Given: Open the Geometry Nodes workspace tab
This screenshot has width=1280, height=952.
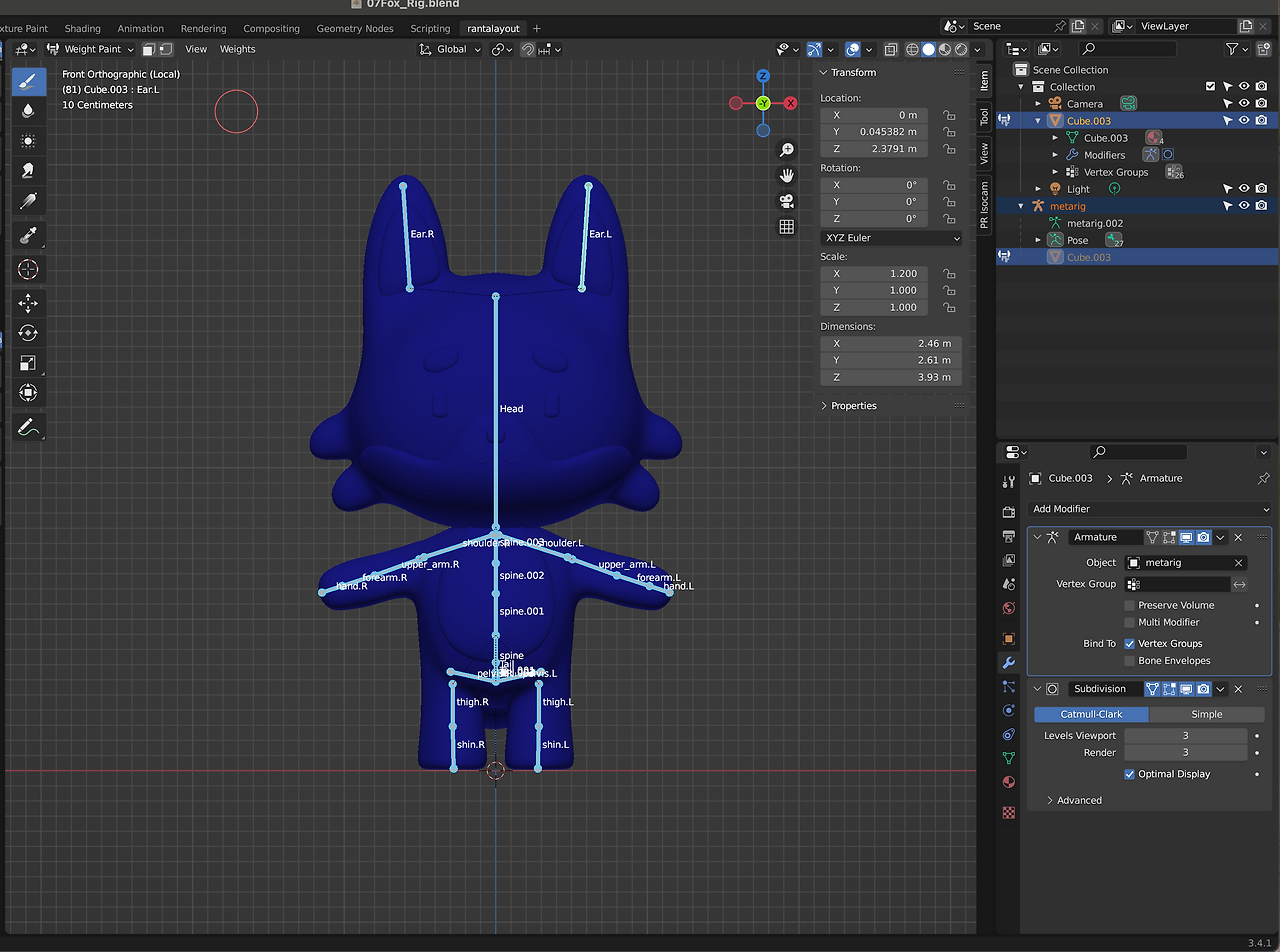Looking at the screenshot, I should click(355, 28).
